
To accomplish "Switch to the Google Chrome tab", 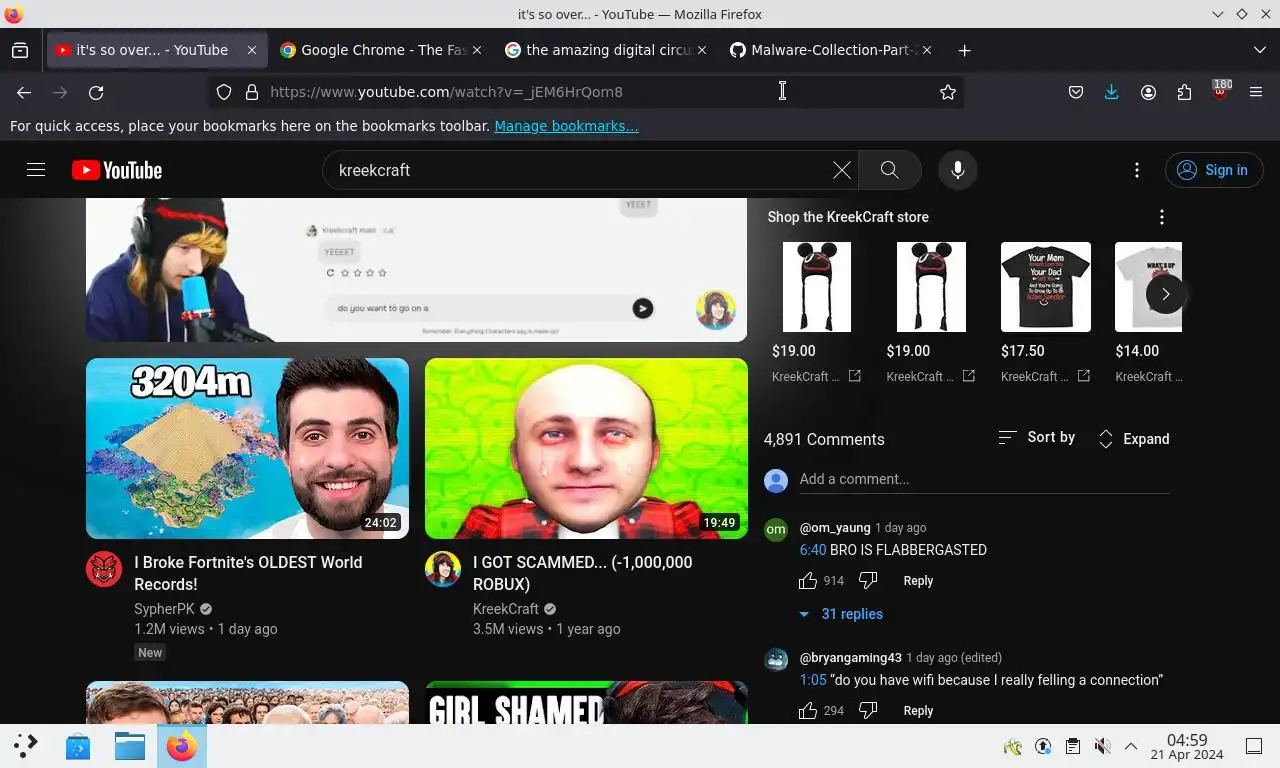I will tap(383, 50).
